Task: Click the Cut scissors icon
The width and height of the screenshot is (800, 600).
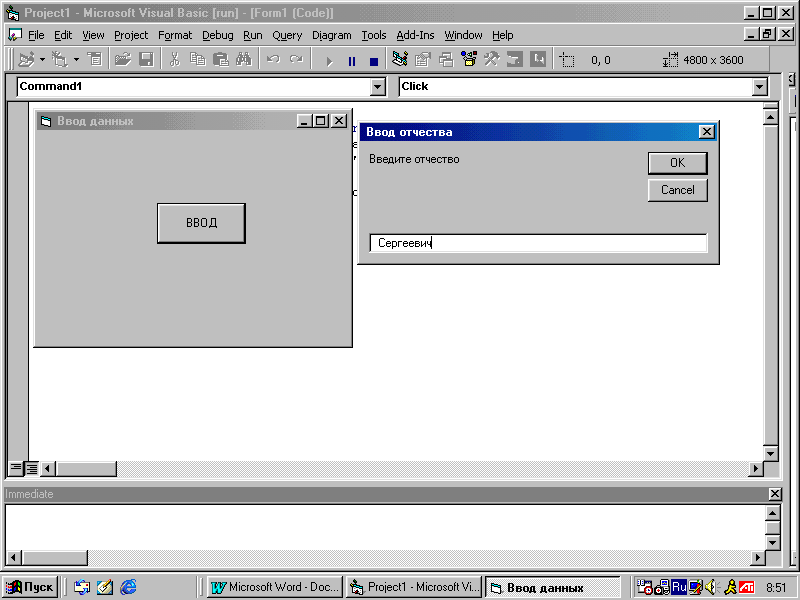Action: point(174,60)
